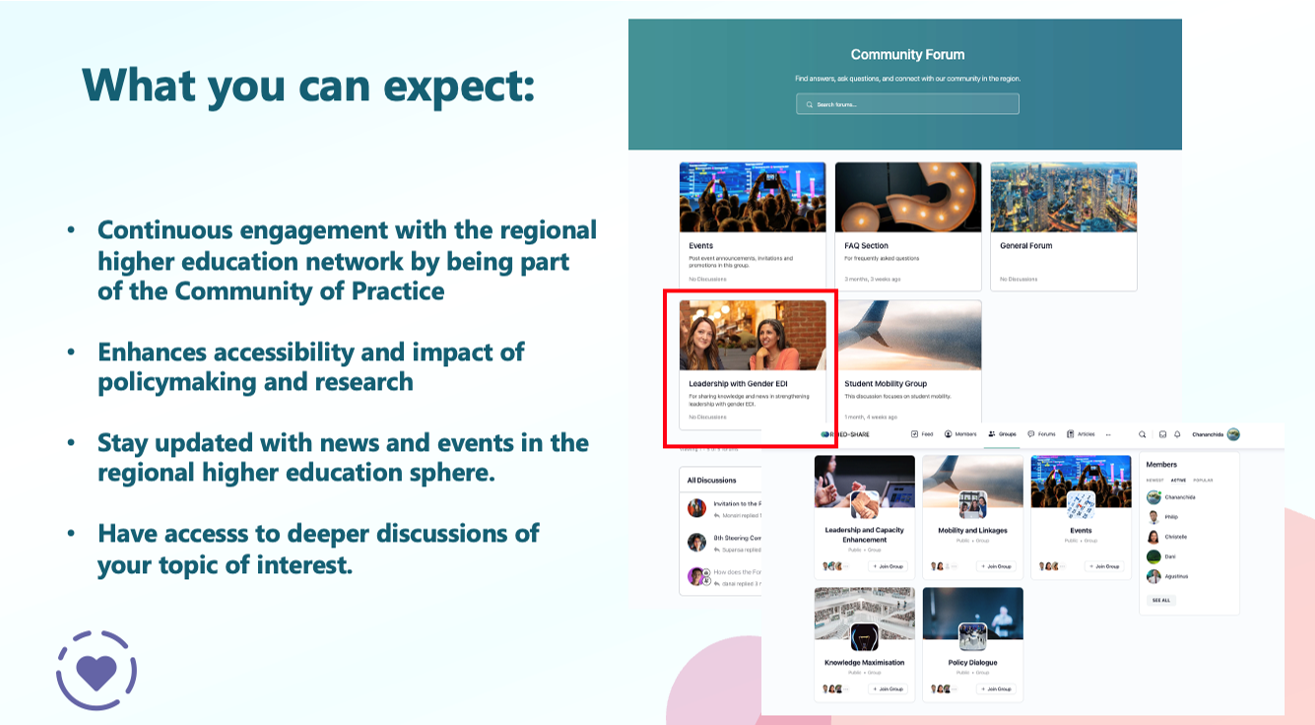This screenshot has height=725, width=1315.
Task: Click the search magnifier icon in navbar
Action: (x=1143, y=434)
